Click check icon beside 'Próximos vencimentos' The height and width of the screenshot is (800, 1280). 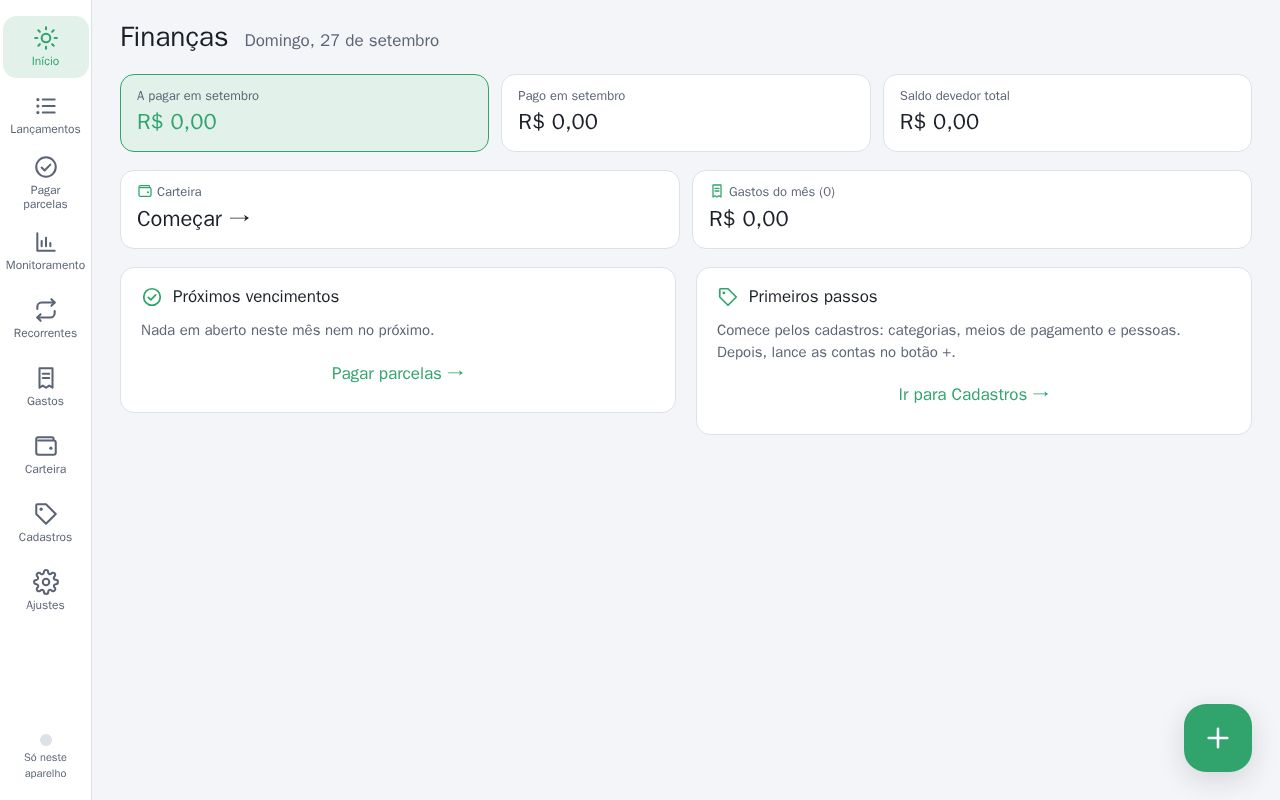tap(152, 297)
